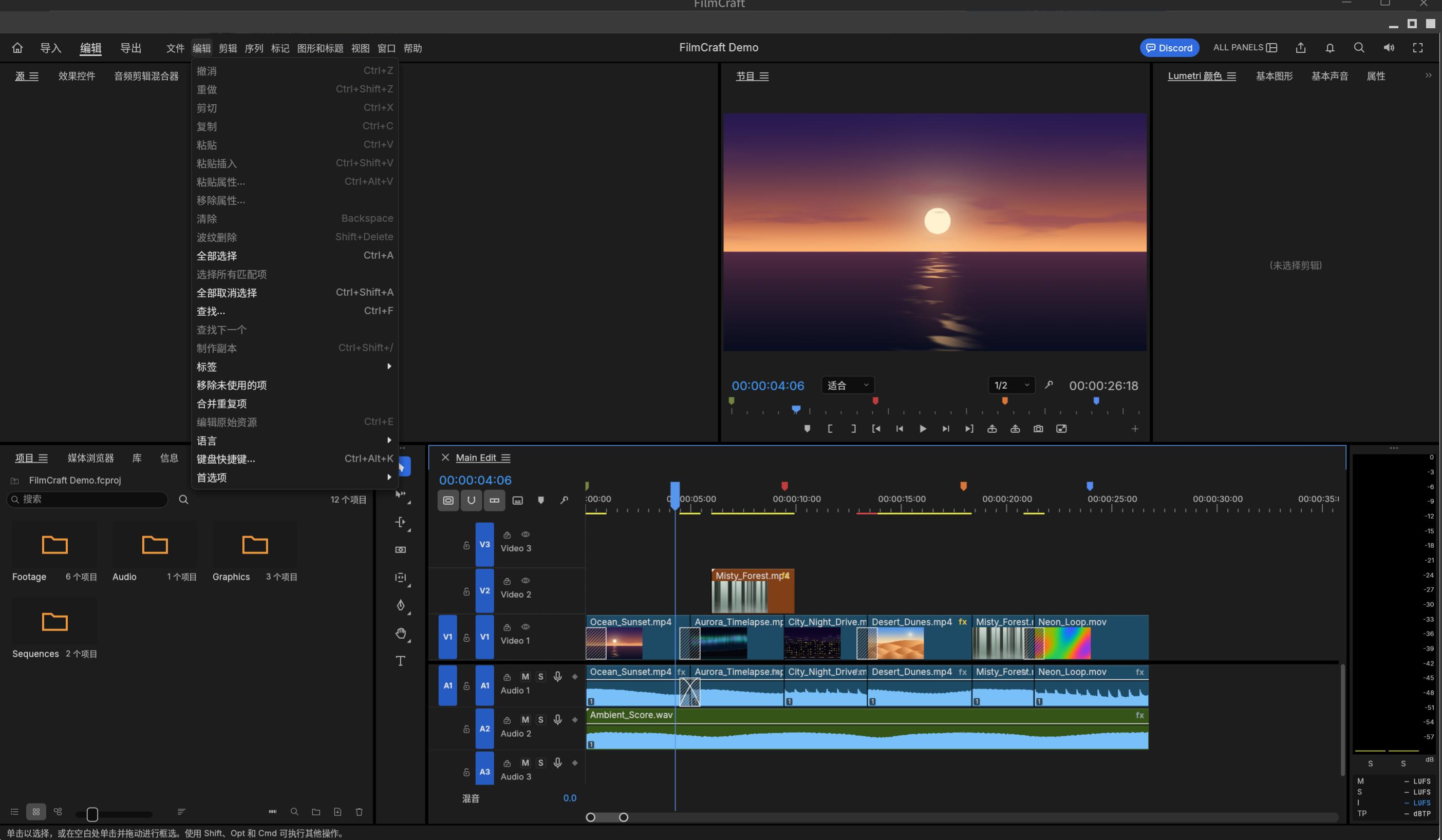Select the Type tool in toolbar
Screen dimensions: 1442x840
[401, 661]
